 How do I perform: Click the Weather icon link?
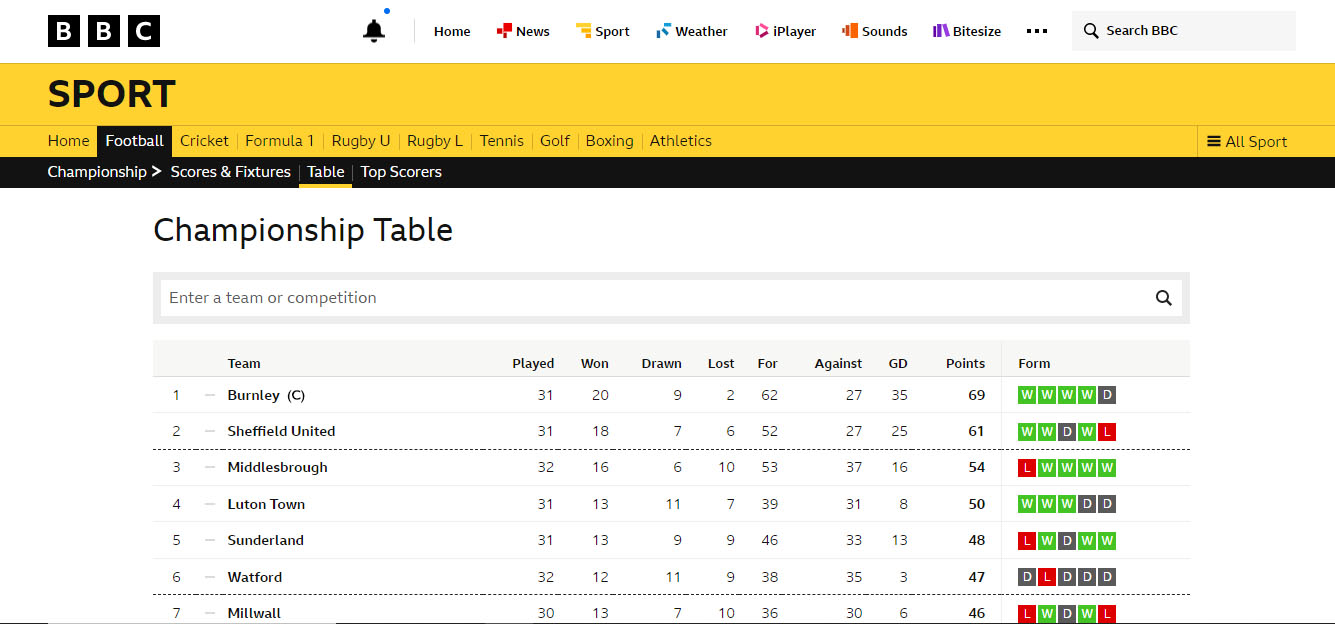663,31
